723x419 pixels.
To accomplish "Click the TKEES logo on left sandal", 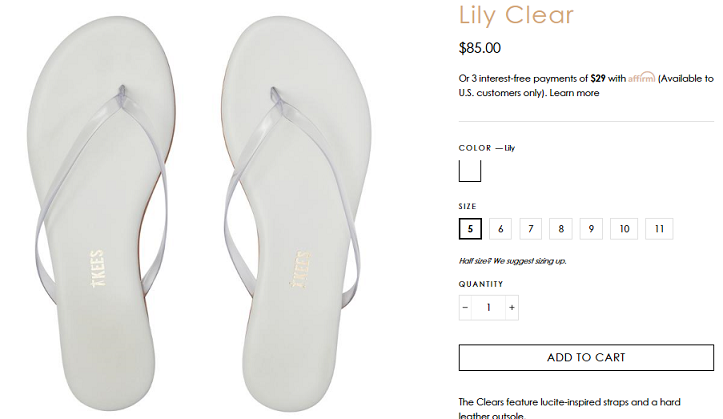I will tap(97, 269).
